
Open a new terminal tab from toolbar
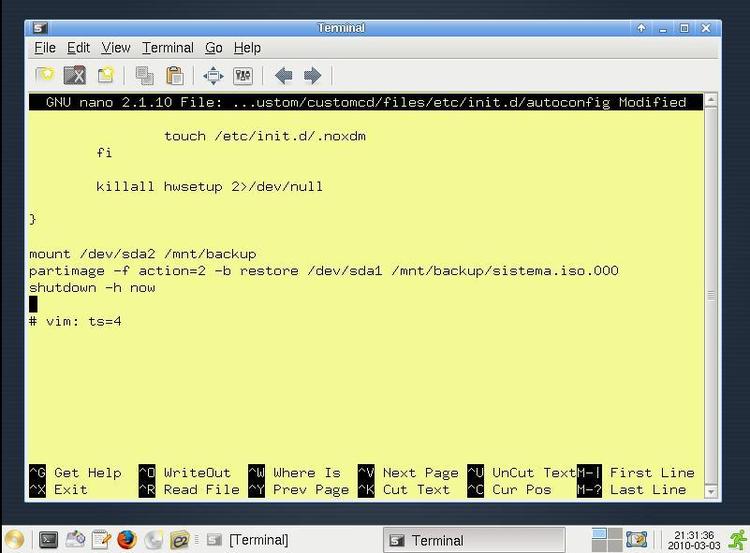44,76
